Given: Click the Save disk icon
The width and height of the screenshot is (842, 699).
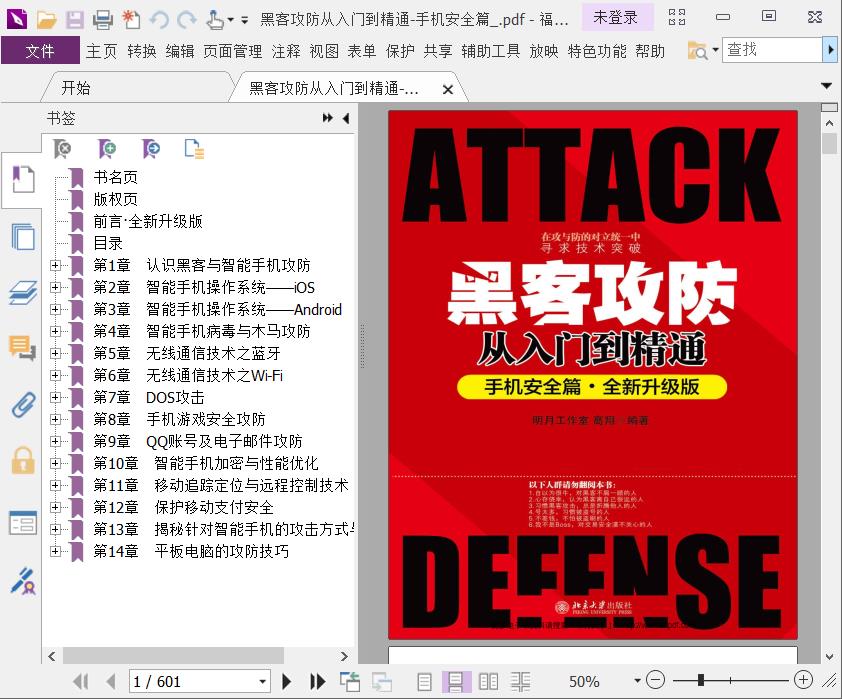Looking at the screenshot, I should (75, 20).
